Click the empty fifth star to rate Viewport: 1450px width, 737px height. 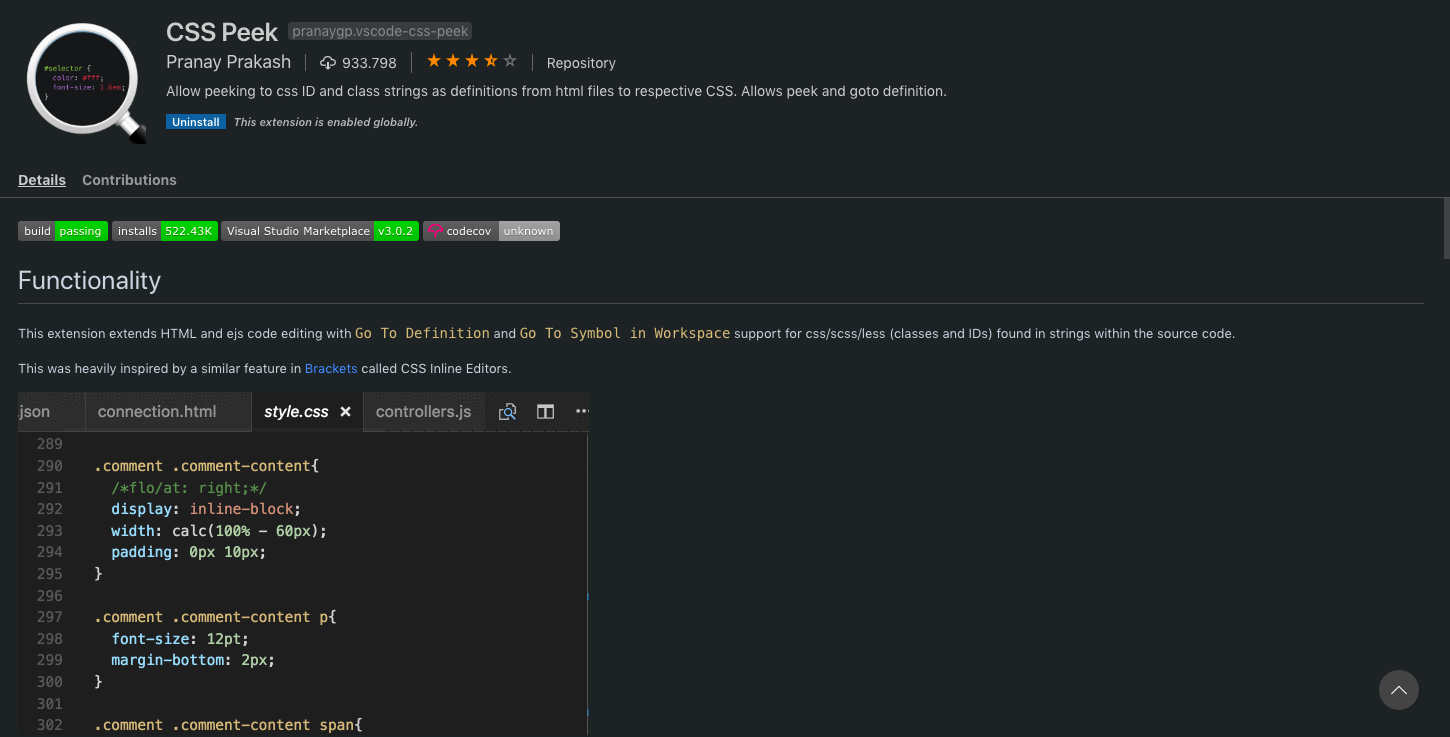tap(510, 60)
